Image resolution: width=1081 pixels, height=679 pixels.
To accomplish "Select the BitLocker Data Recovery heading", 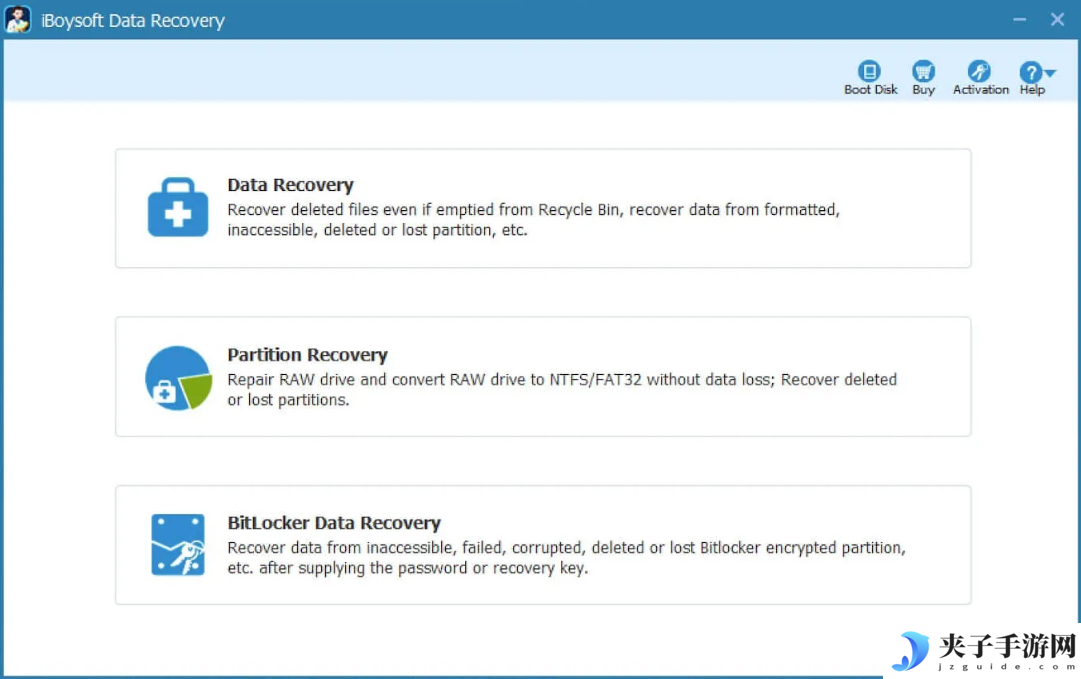I will pyautogui.click(x=334, y=523).
